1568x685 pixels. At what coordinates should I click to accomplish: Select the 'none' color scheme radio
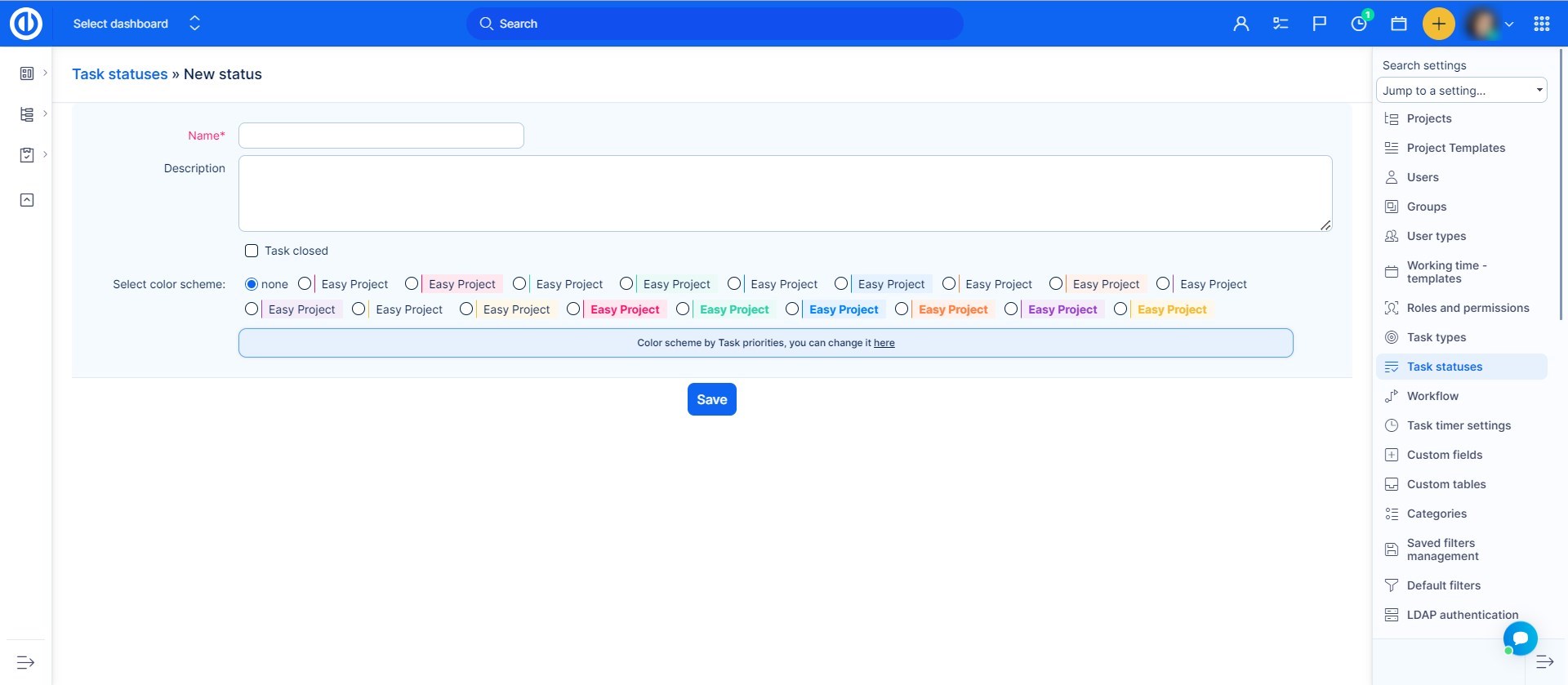[x=252, y=284]
